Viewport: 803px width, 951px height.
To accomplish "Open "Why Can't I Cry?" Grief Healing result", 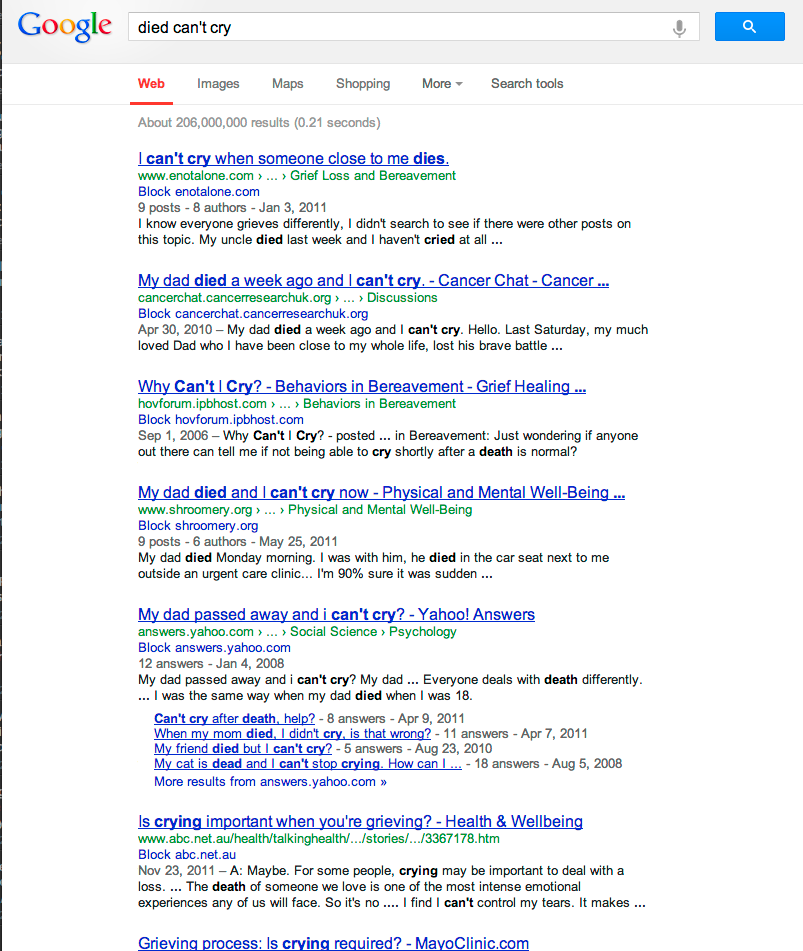I will coord(361,386).
